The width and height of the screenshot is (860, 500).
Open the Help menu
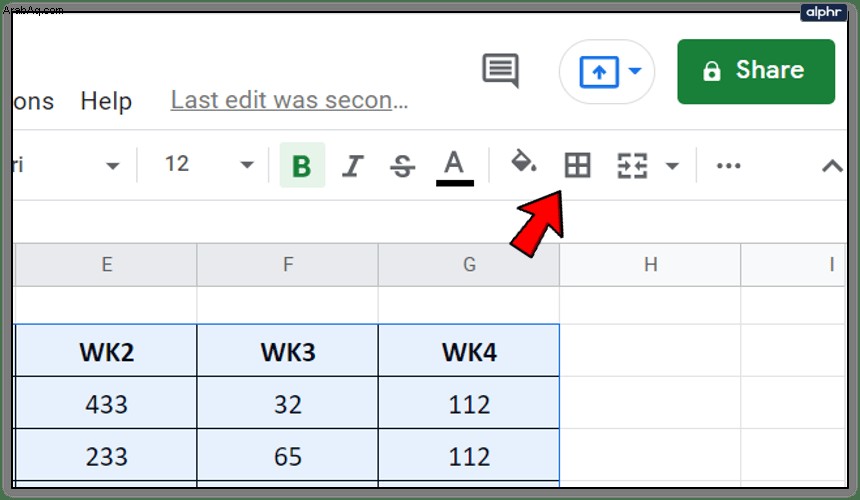(106, 101)
